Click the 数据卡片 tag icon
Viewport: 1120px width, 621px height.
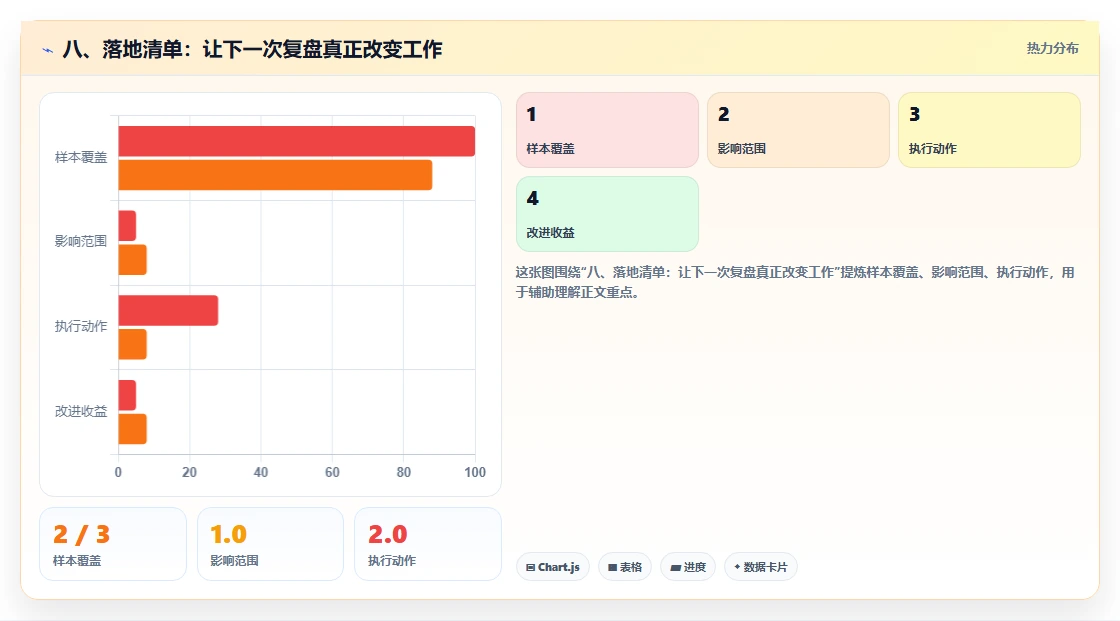pos(737,567)
